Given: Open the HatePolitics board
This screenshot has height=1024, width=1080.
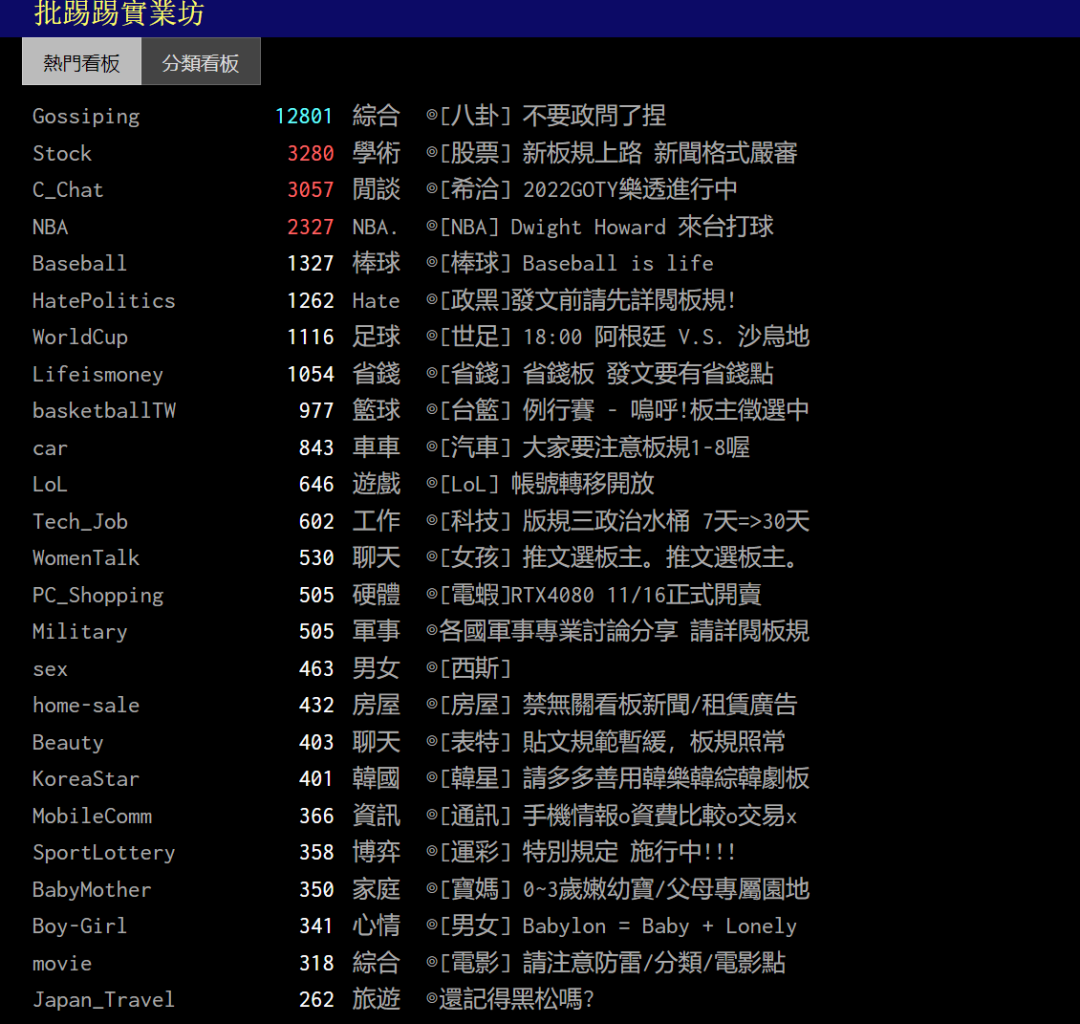Looking at the screenshot, I should point(103,300).
